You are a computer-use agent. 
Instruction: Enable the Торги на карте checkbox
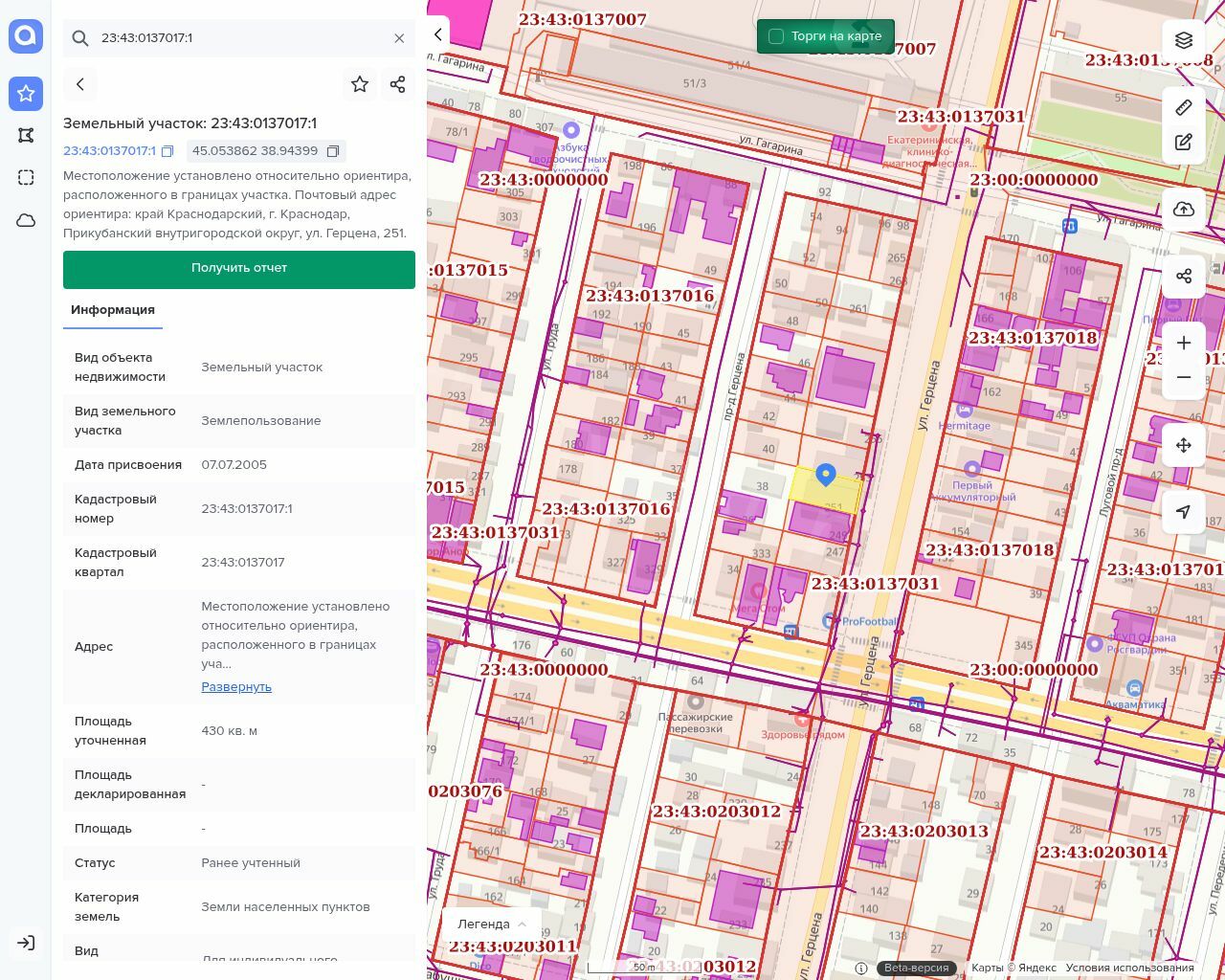[x=776, y=36]
